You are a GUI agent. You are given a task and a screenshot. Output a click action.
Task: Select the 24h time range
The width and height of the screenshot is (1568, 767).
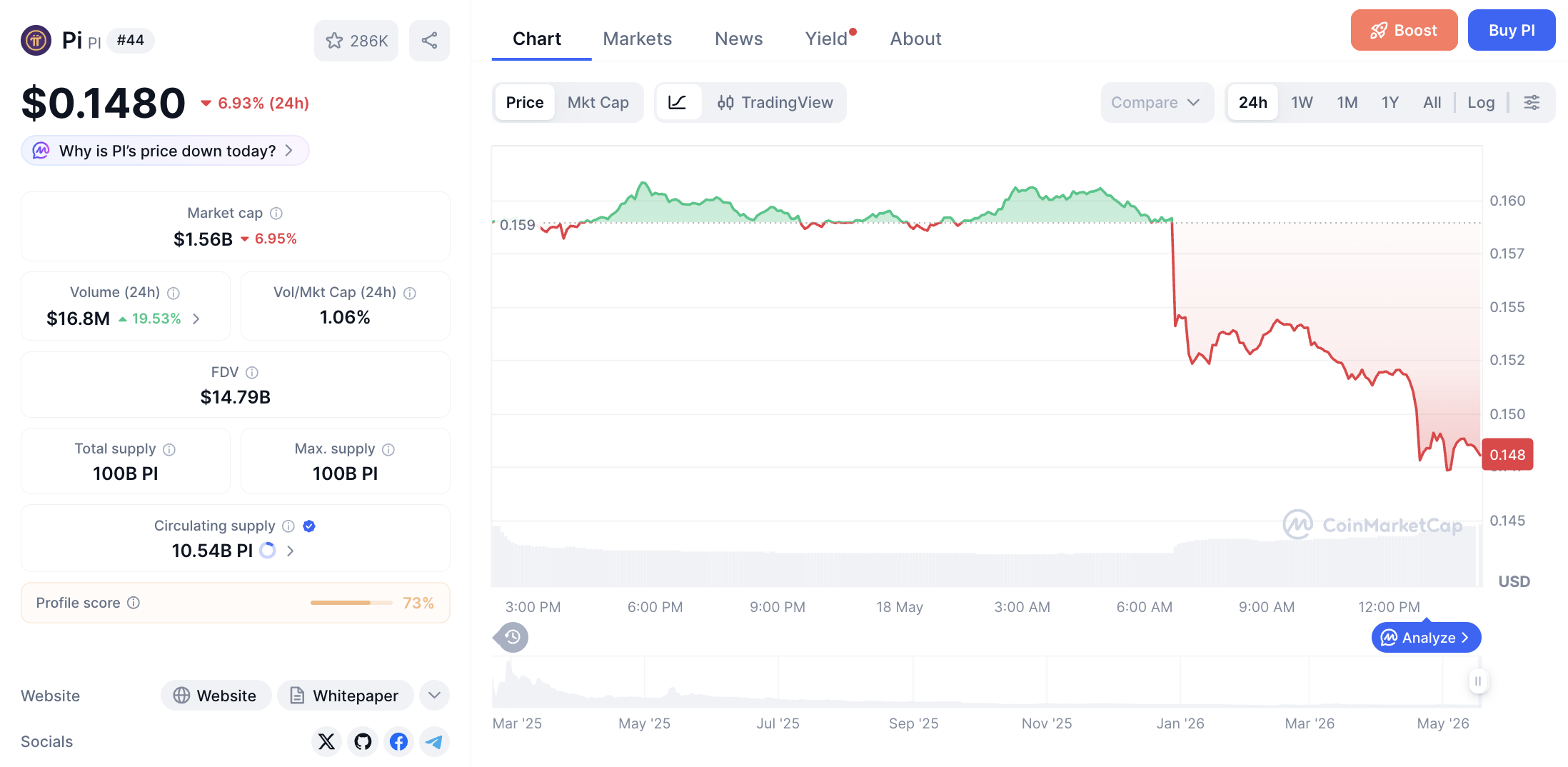click(1252, 103)
